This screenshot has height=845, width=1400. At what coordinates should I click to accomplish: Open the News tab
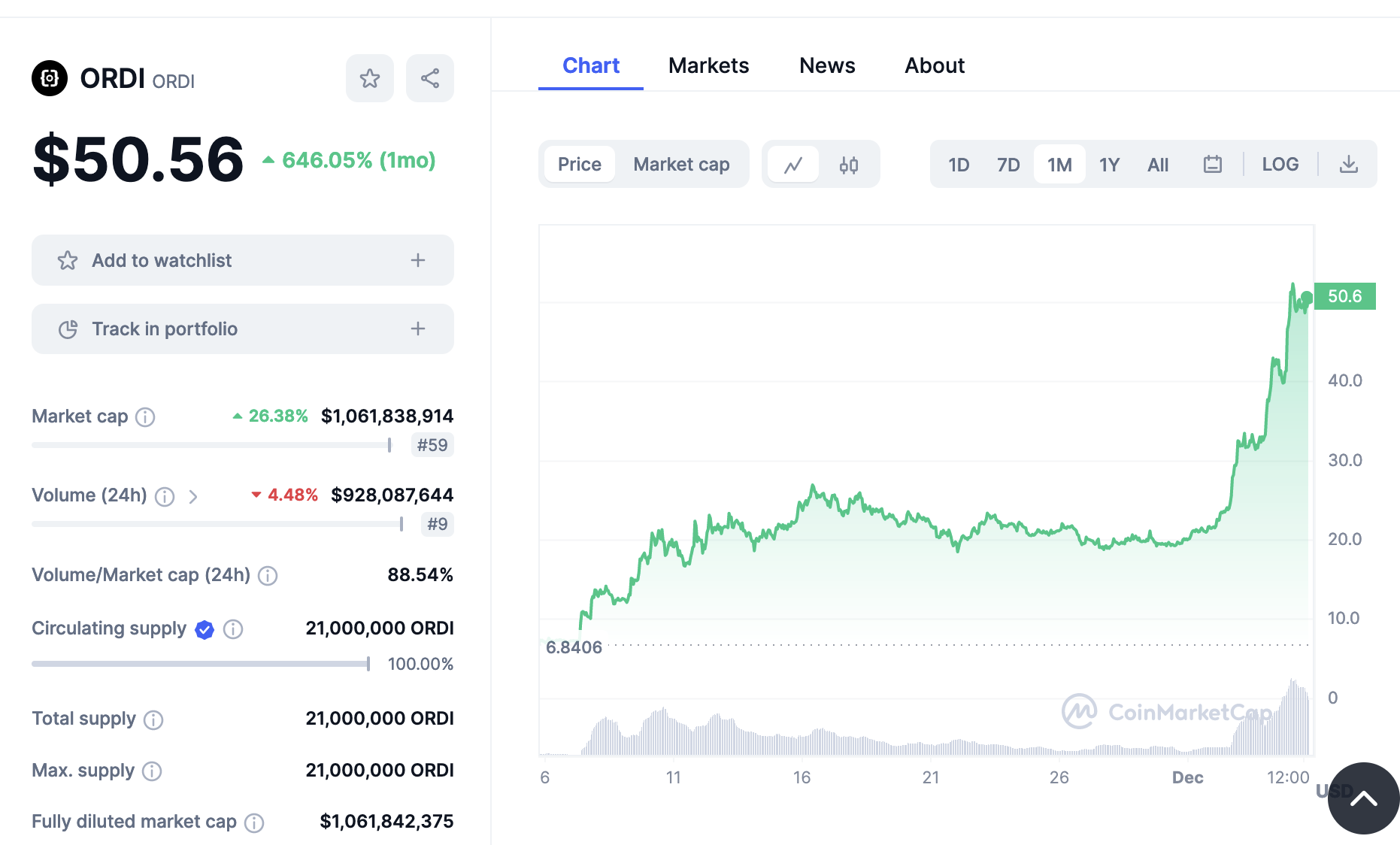827,66
